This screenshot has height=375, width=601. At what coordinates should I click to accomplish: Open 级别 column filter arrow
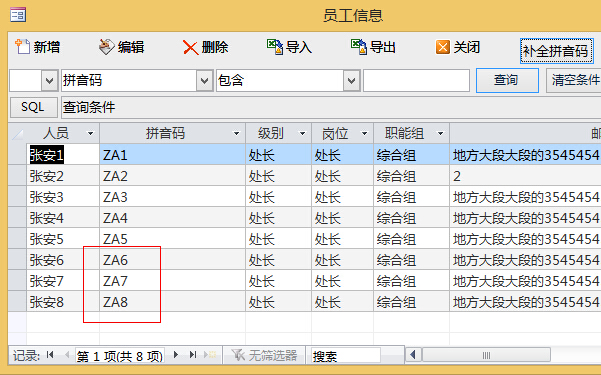[302, 133]
